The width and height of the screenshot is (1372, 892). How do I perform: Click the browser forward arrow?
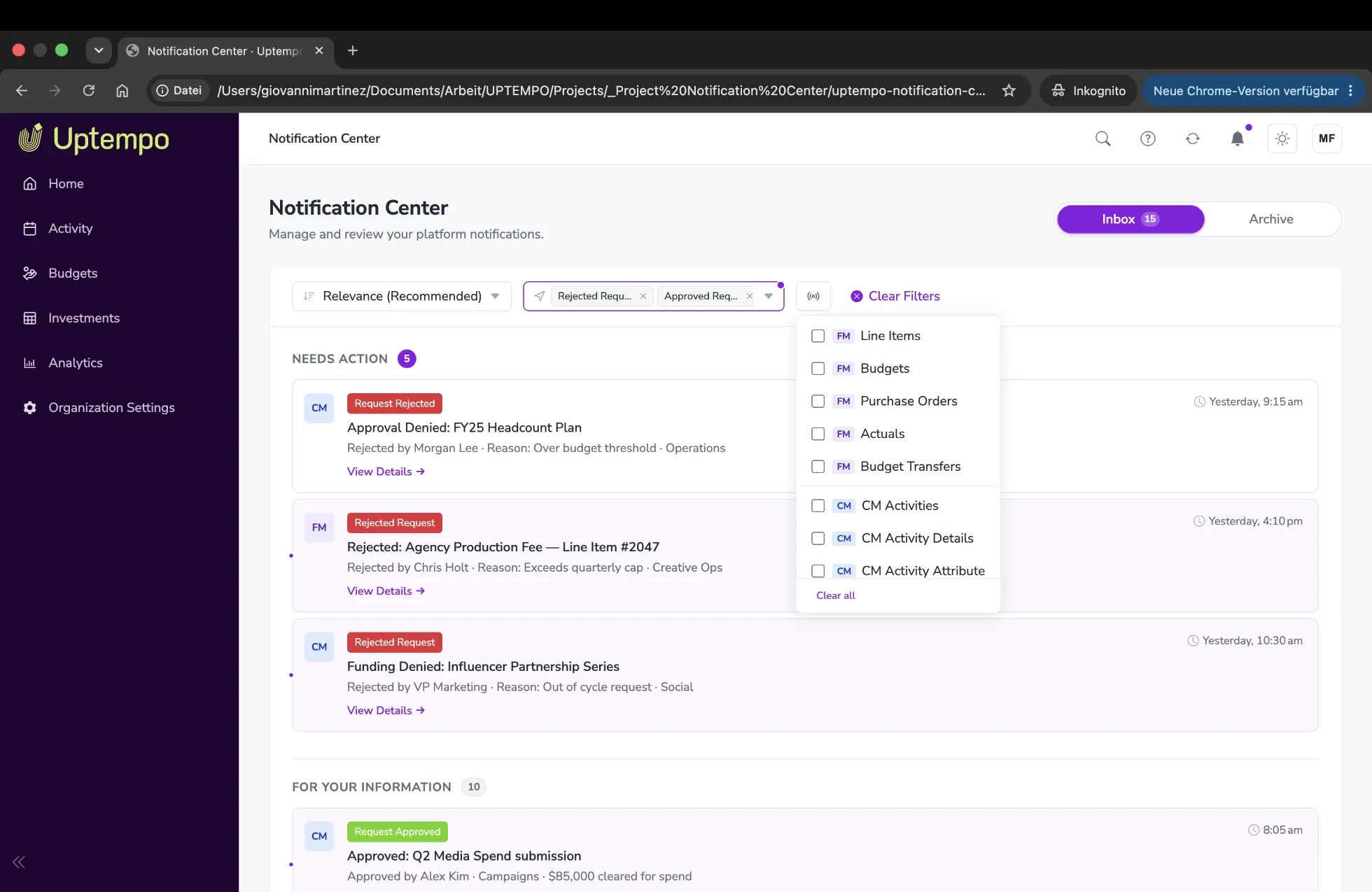(55, 90)
